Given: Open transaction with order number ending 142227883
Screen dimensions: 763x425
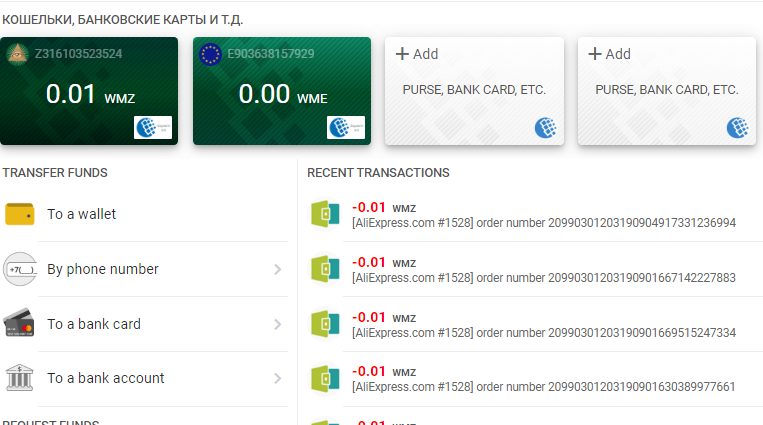Looking at the screenshot, I should tap(534, 270).
